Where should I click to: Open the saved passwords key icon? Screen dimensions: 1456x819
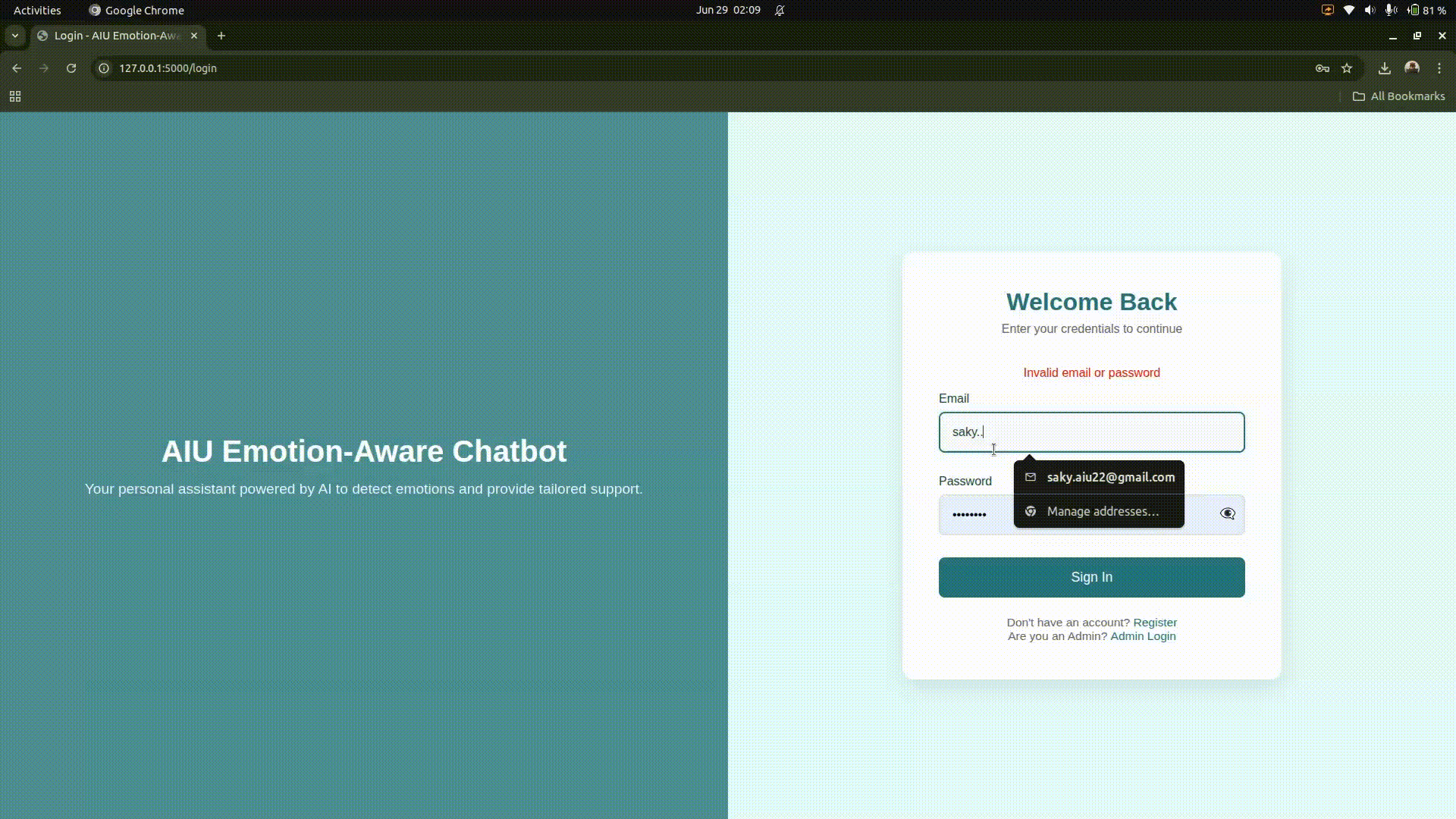(1322, 68)
